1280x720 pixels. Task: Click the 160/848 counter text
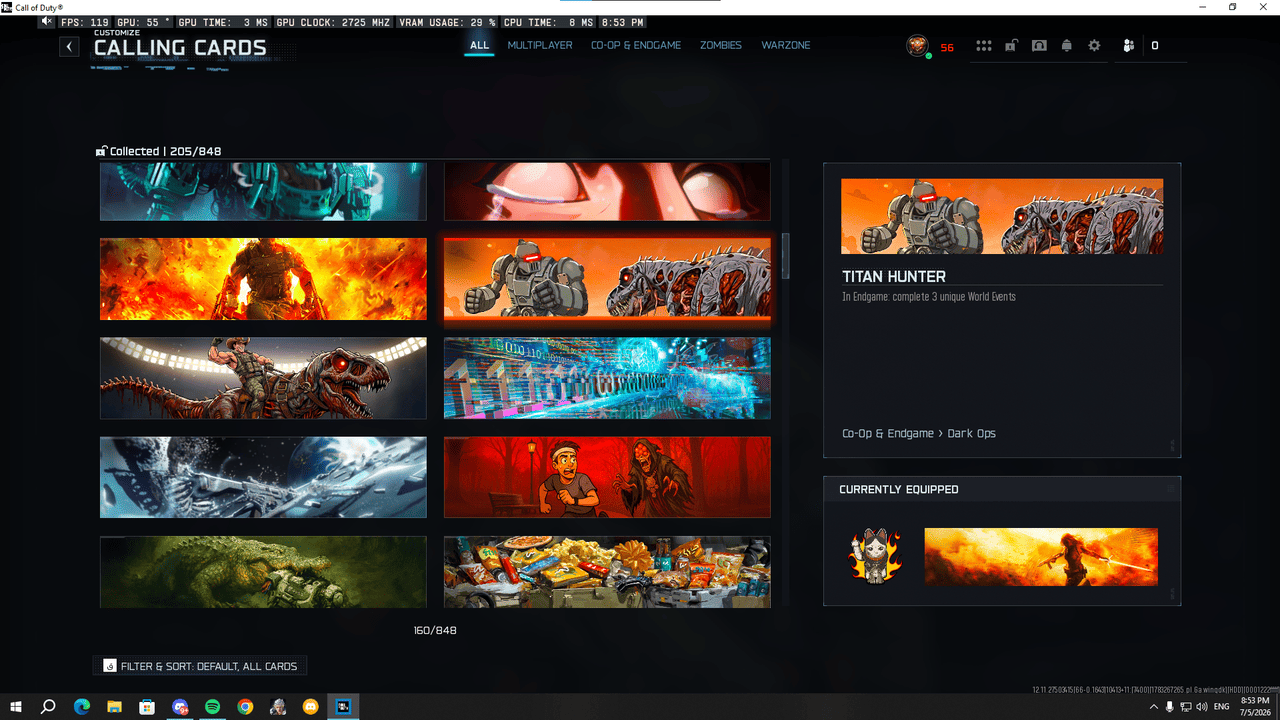point(435,631)
